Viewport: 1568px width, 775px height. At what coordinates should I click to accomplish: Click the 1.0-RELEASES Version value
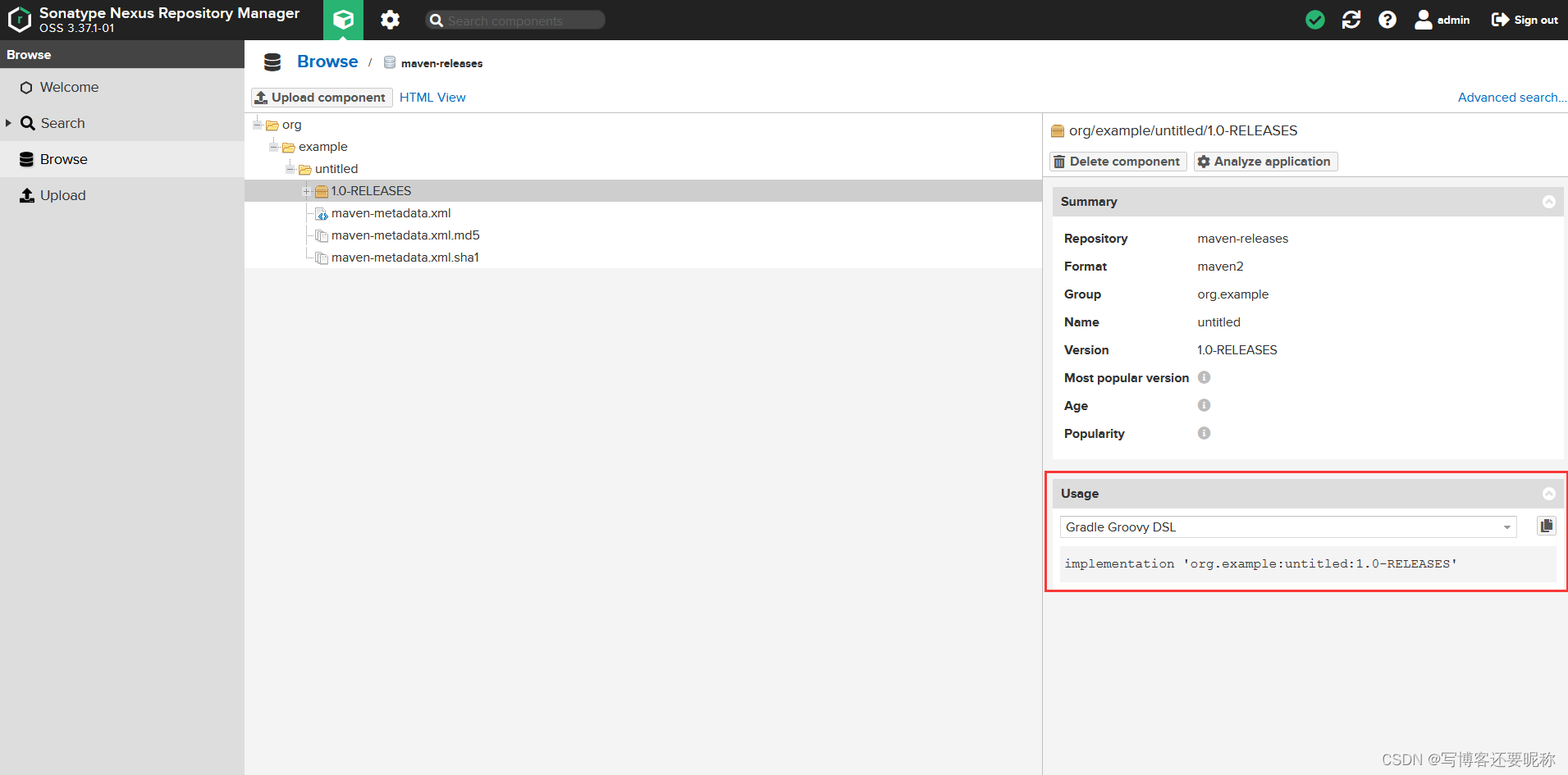(x=1237, y=350)
